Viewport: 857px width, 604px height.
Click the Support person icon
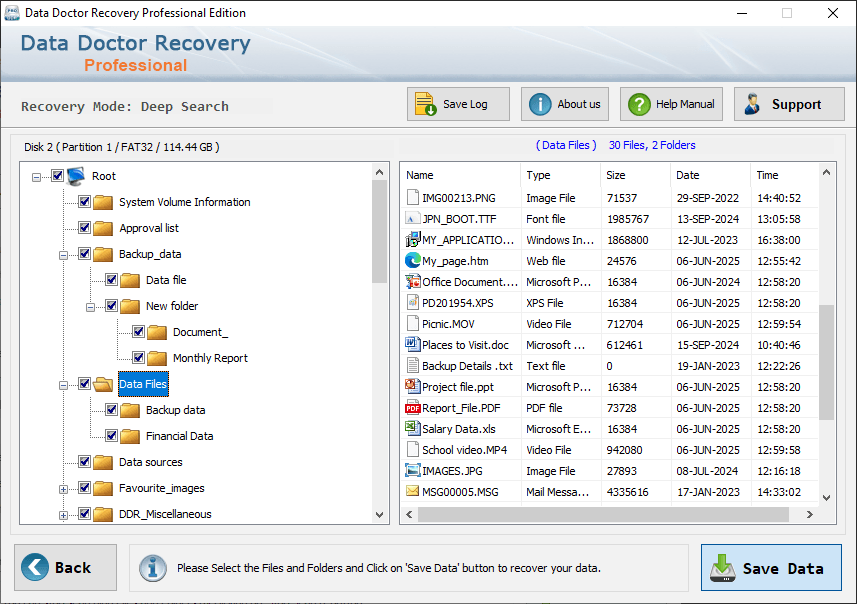(753, 104)
